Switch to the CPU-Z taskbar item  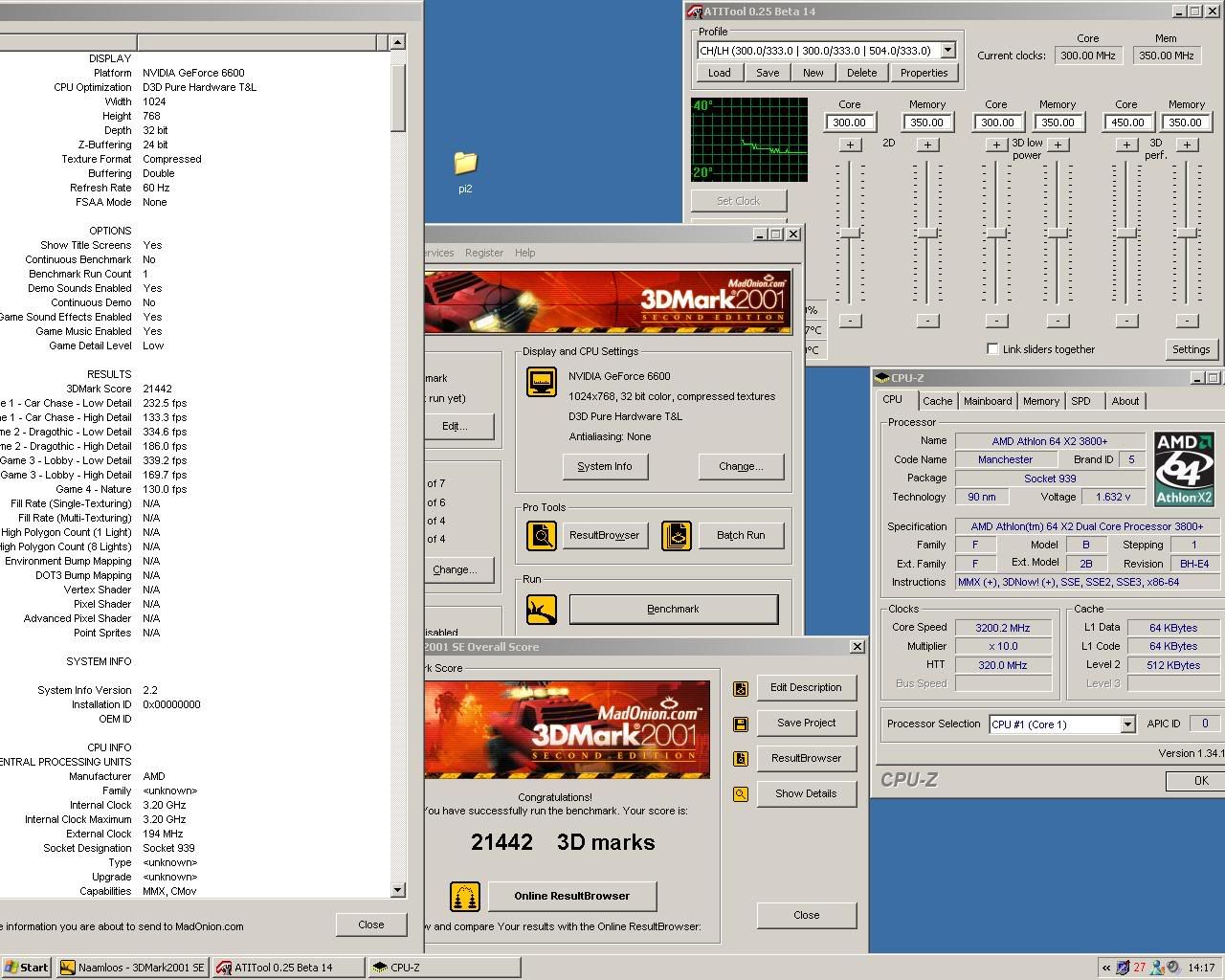(x=445, y=968)
